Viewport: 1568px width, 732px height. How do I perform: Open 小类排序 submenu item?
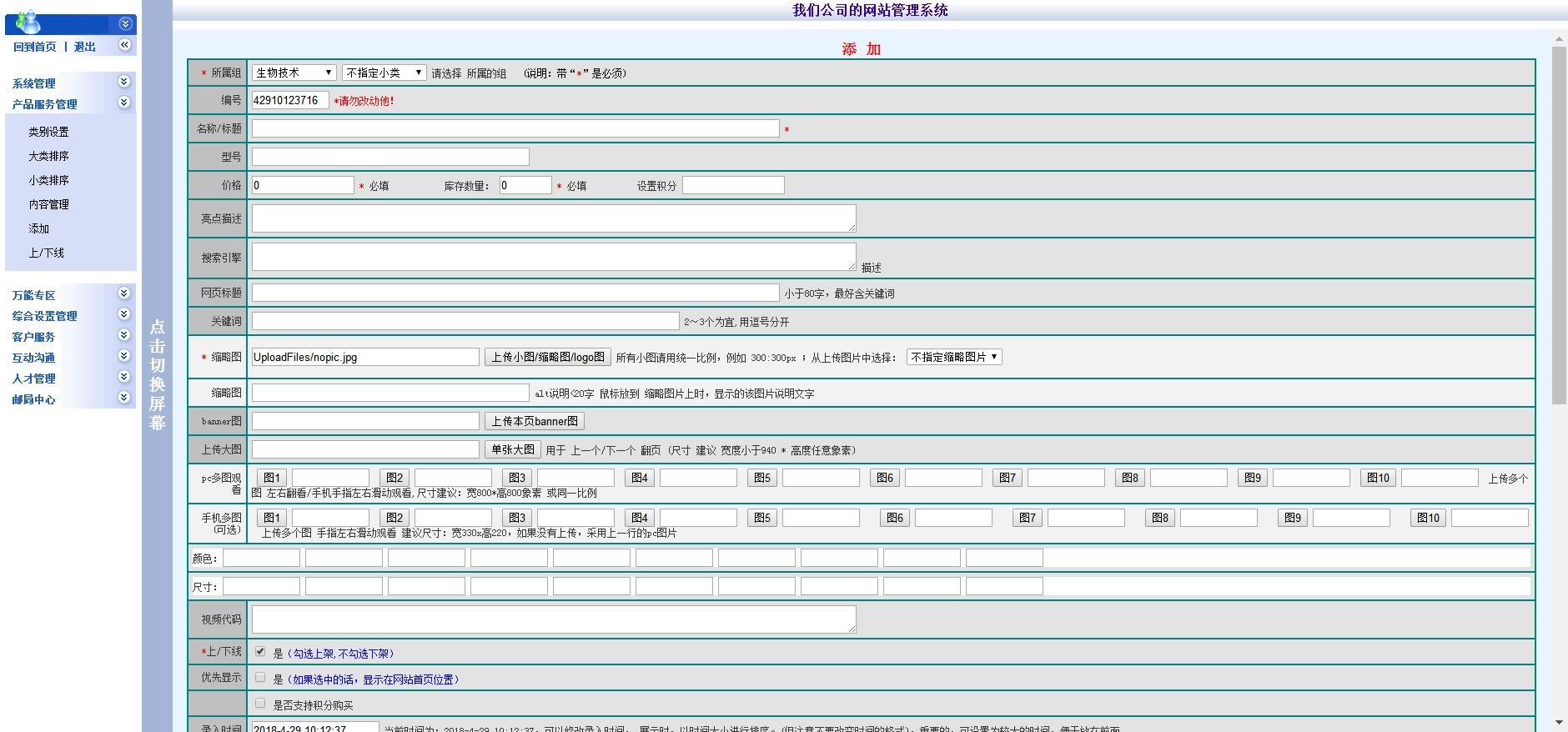pyautogui.click(x=48, y=180)
